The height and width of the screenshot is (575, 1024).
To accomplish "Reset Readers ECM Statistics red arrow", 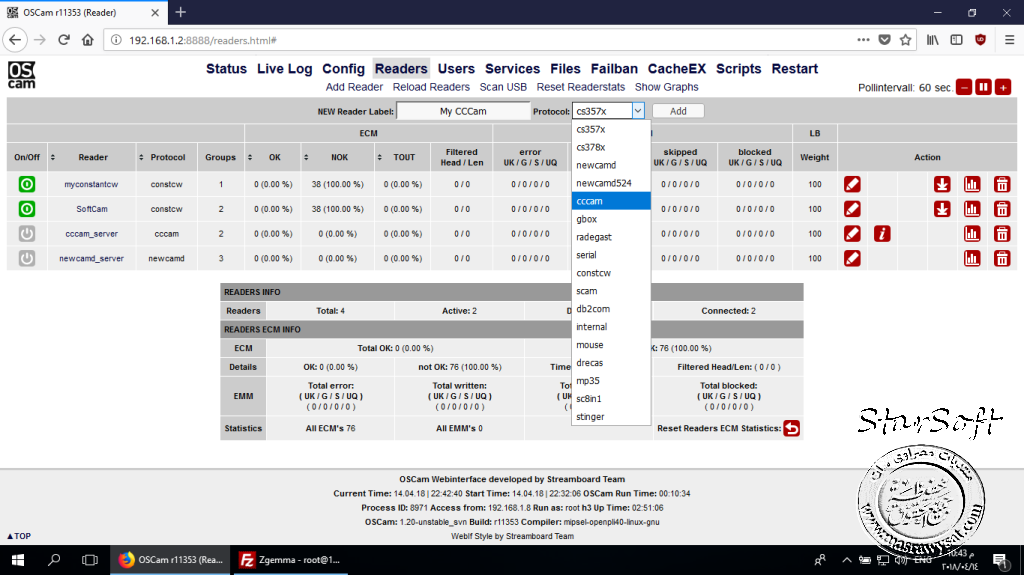I will click(792, 429).
